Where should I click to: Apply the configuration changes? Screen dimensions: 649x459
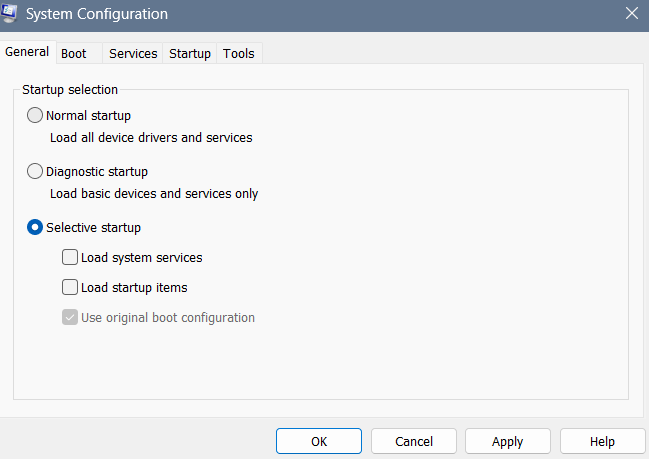coord(508,441)
